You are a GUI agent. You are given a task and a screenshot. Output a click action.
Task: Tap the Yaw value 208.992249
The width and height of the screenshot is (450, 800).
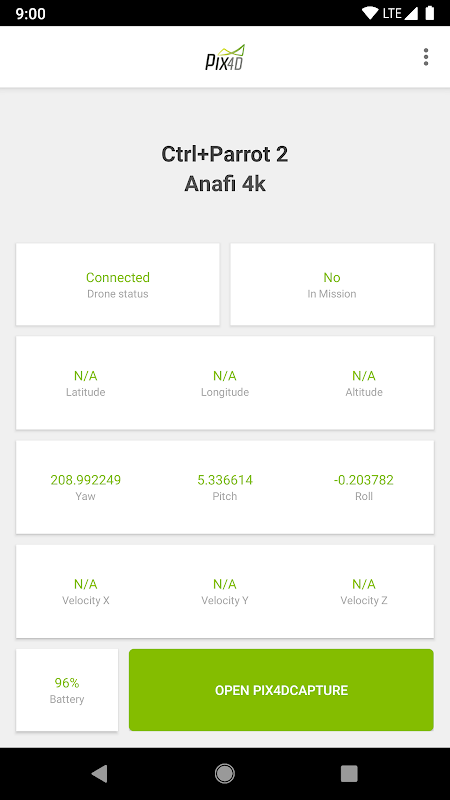(86, 480)
